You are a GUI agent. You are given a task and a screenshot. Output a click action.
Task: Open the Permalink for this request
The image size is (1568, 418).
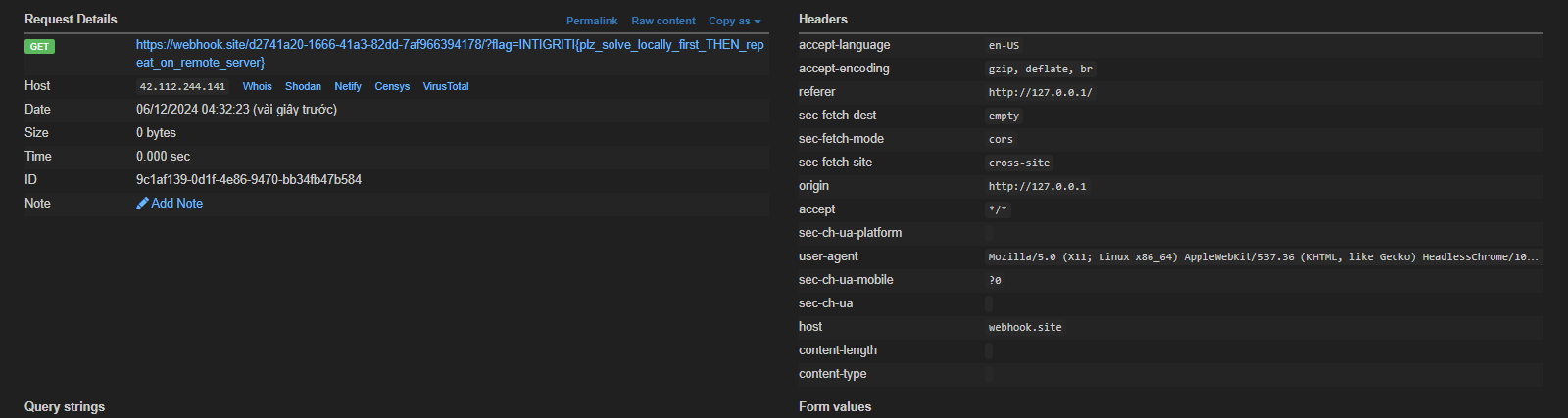coord(592,21)
